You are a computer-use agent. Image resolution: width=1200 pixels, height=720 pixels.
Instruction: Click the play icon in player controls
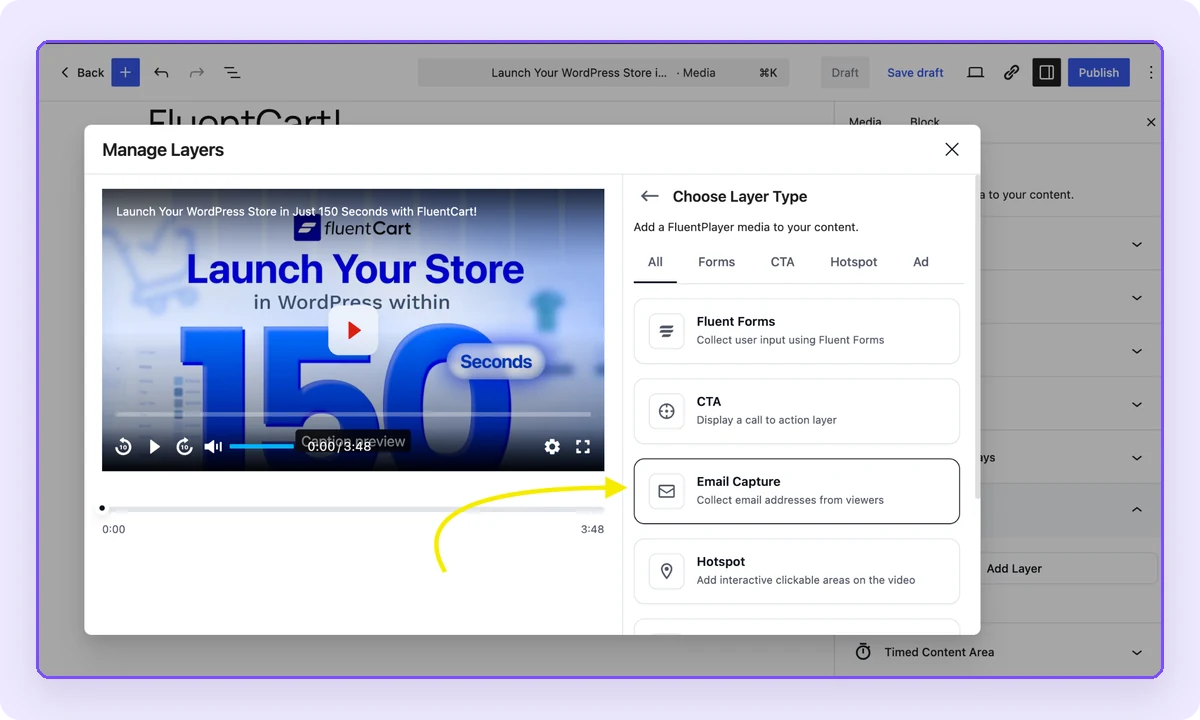pyautogui.click(x=154, y=447)
